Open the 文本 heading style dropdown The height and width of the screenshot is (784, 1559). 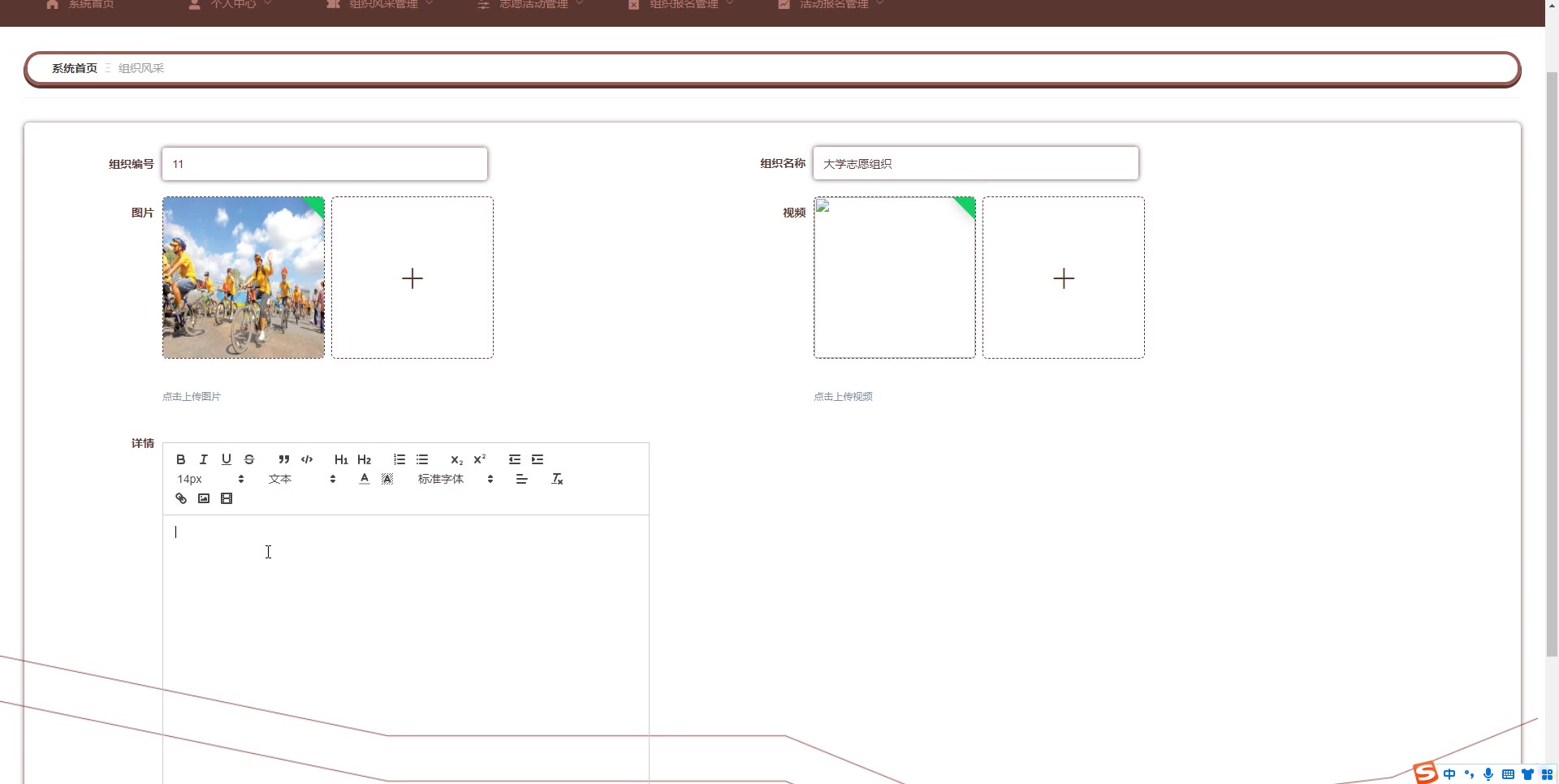pos(302,479)
